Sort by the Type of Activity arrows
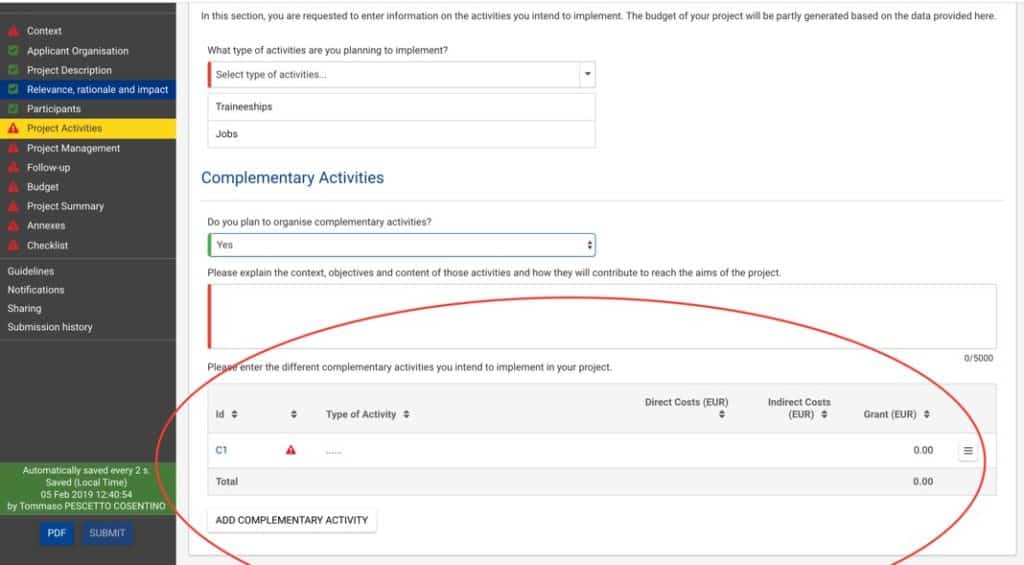 click(406, 414)
